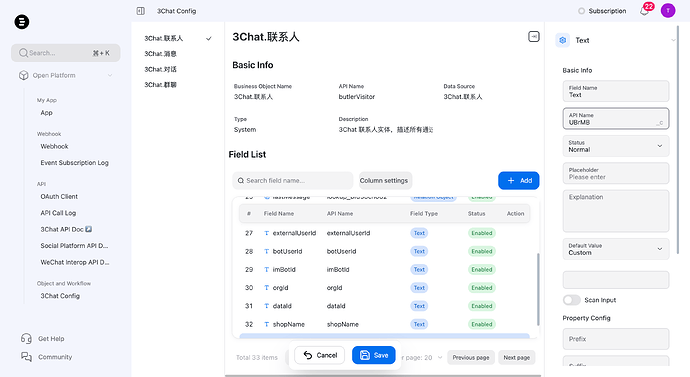This screenshot has height=377, width=690.
Task: Click the external link icon beside 3Chat API Doc
Action: (88, 229)
